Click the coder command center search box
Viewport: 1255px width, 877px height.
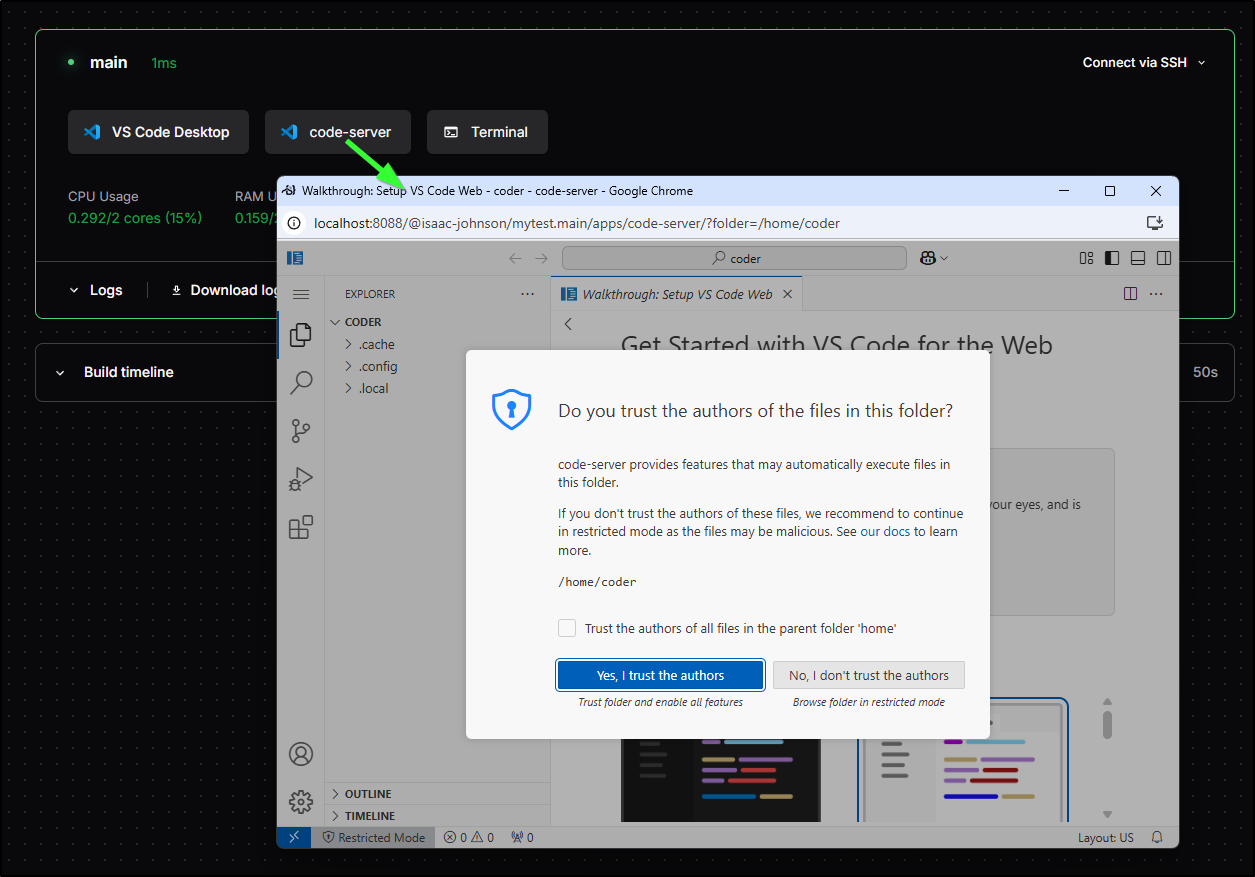tap(735, 258)
